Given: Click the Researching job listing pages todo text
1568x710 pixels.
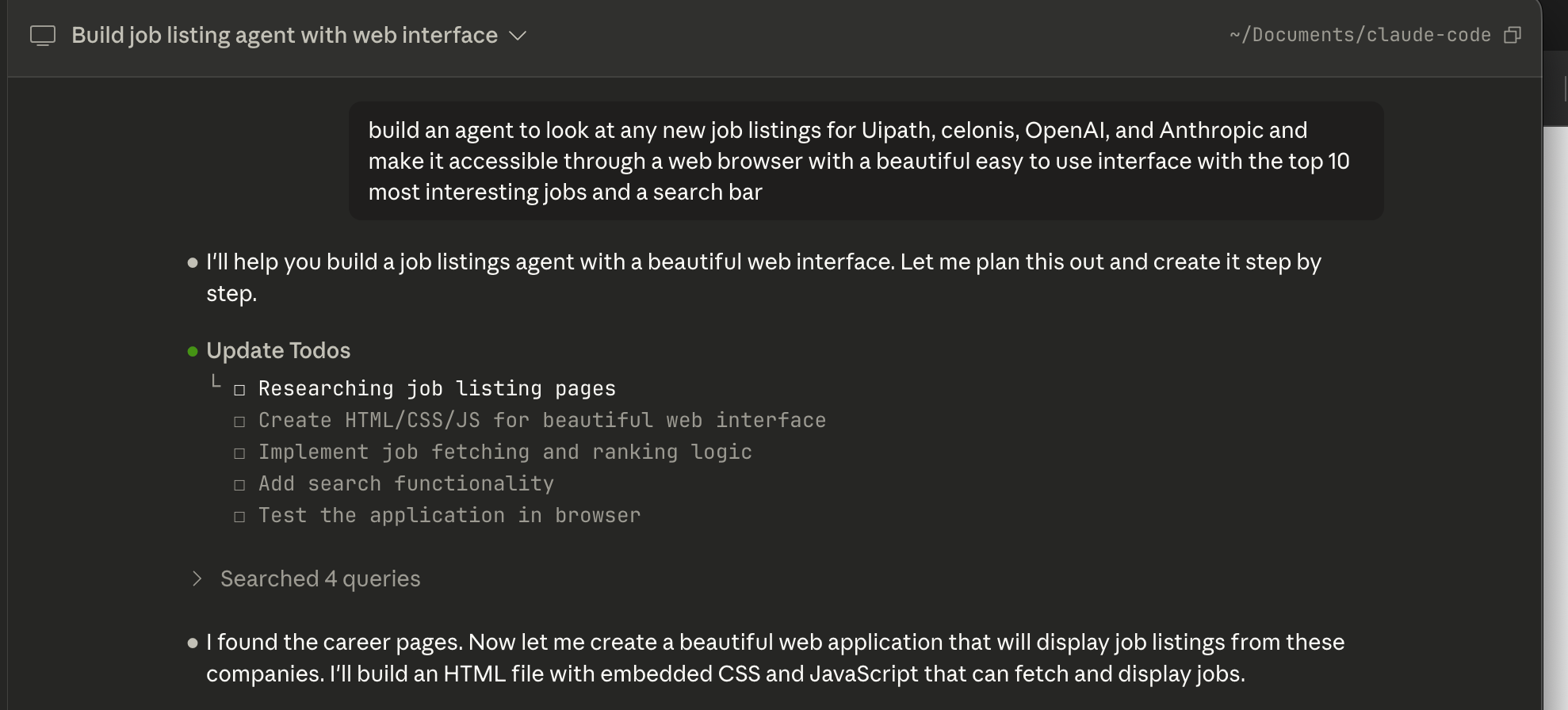Looking at the screenshot, I should pos(437,389).
